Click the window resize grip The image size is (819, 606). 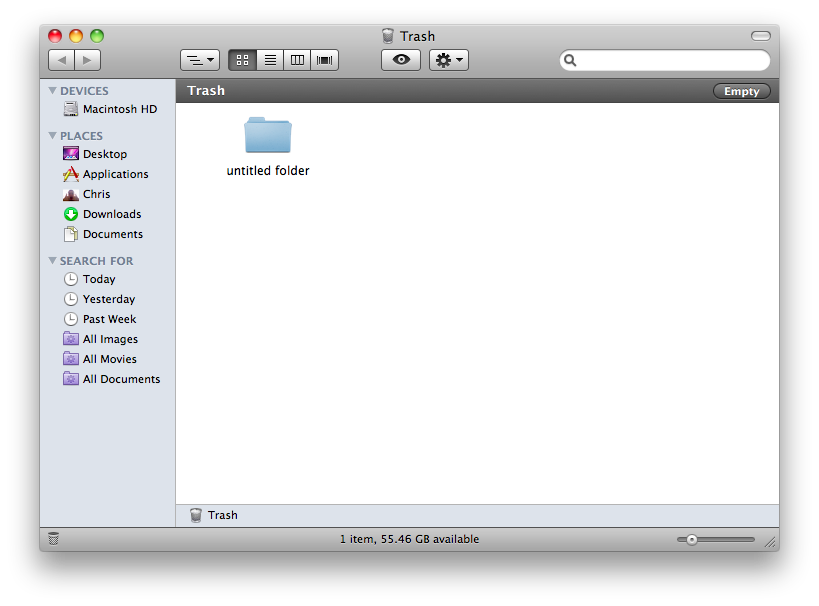[770, 542]
